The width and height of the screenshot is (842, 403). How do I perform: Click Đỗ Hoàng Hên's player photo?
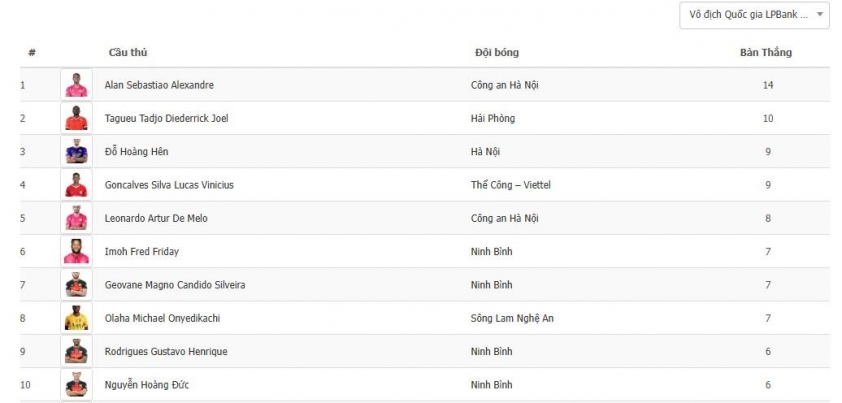76,152
